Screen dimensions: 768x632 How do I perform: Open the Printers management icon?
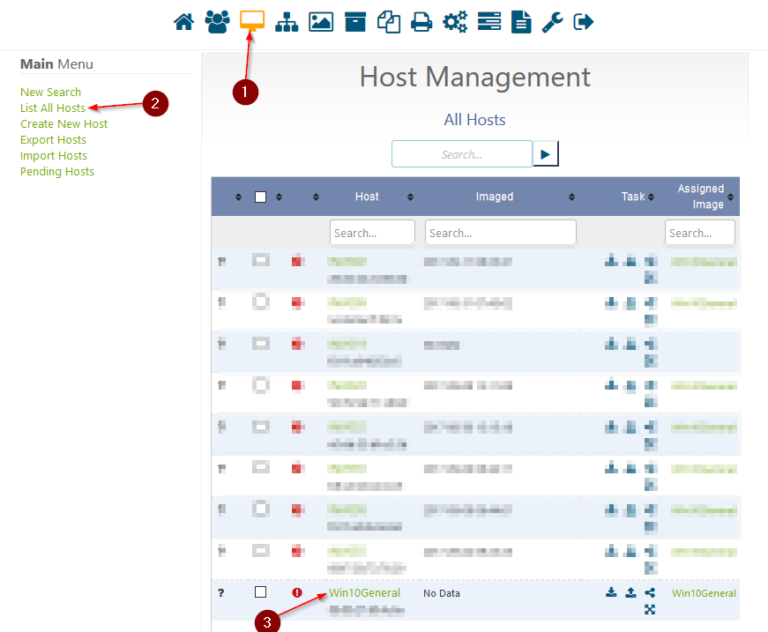422,21
